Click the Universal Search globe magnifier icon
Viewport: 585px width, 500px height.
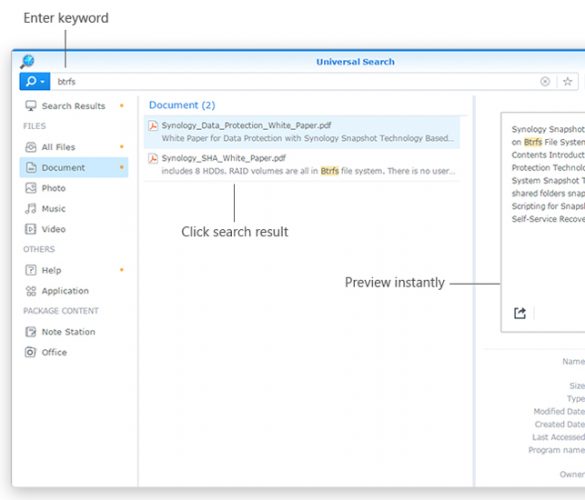[27, 62]
